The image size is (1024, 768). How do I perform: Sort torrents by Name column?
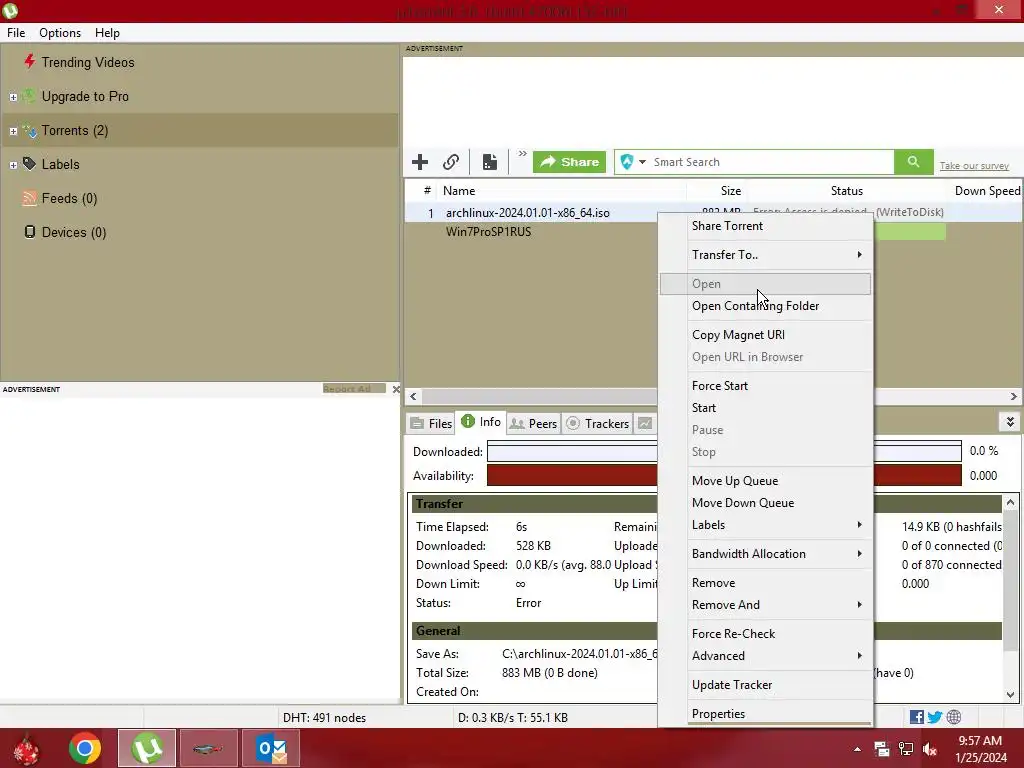tap(562, 191)
